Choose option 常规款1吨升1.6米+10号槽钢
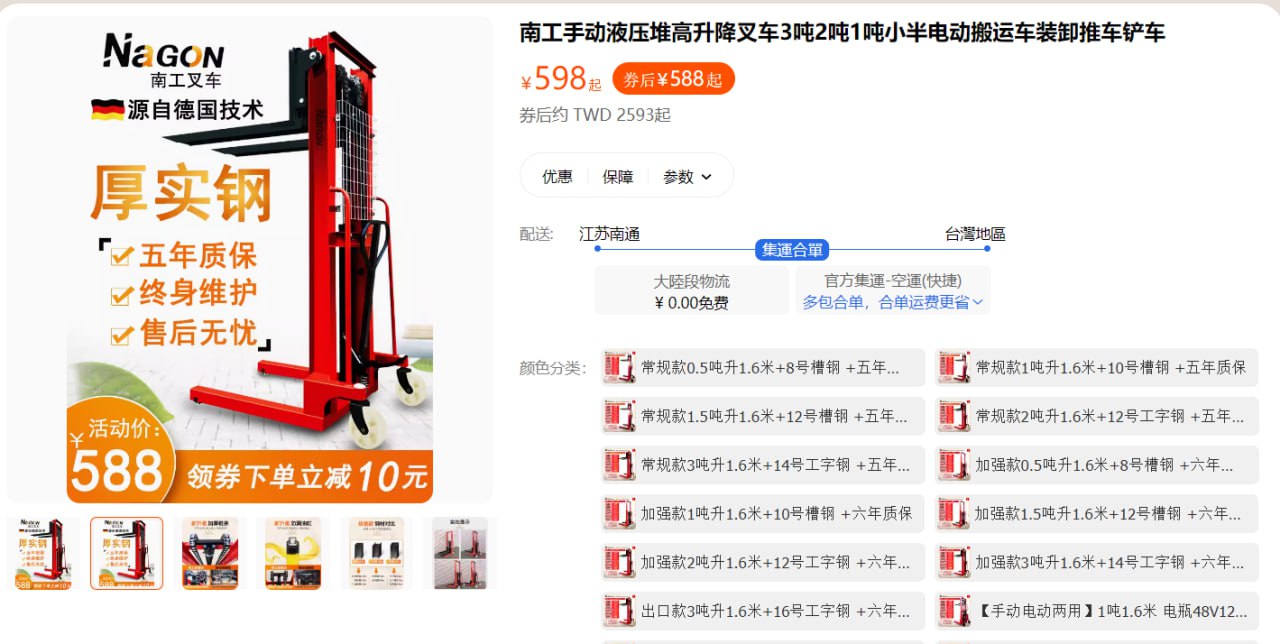 tap(1097, 367)
